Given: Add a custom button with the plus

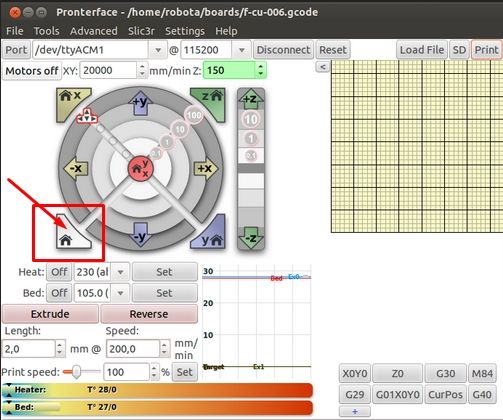Looking at the screenshot, I should click(355, 411).
